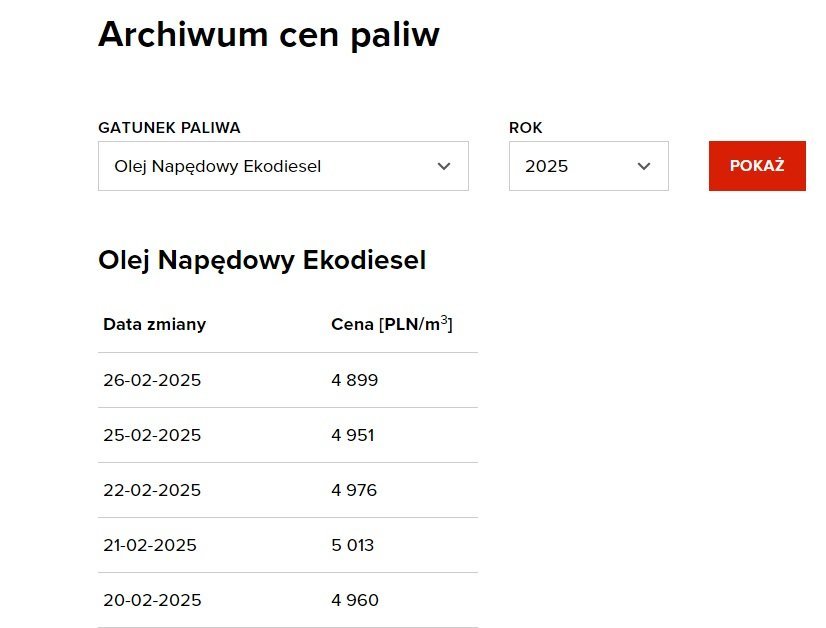Image resolution: width=826 pixels, height=628 pixels.
Task: Select the 25-02-2025 date cell
Action: point(152,435)
